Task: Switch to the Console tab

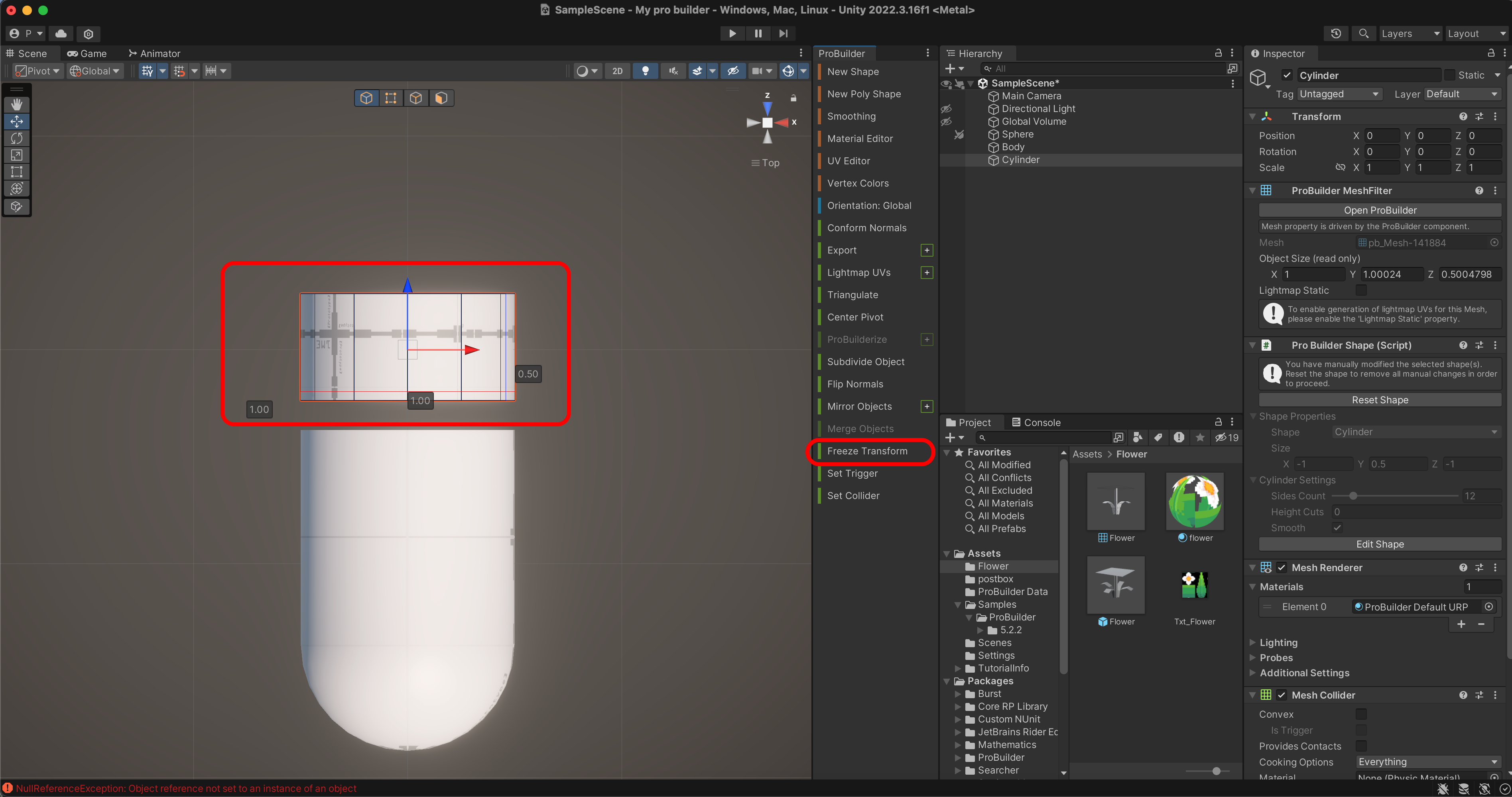Action: pyautogui.click(x=1037, y=422)
